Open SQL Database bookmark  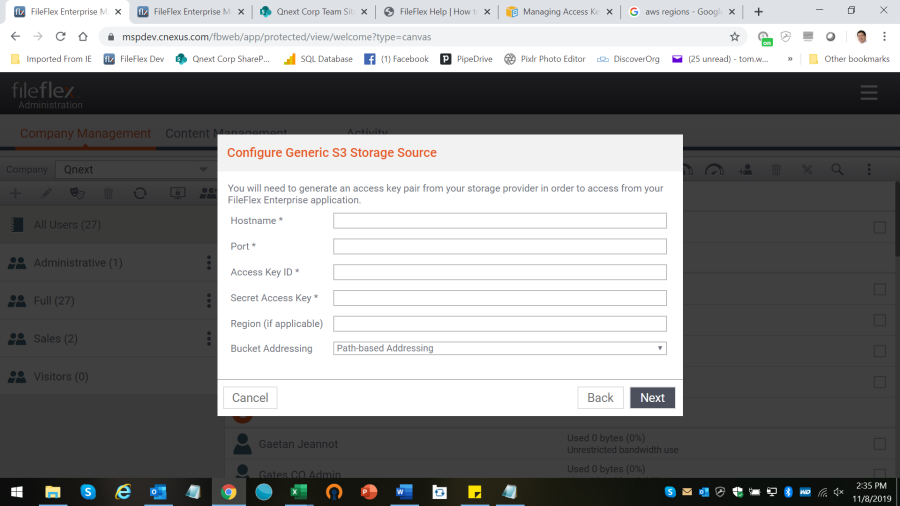tap(319, 59)
